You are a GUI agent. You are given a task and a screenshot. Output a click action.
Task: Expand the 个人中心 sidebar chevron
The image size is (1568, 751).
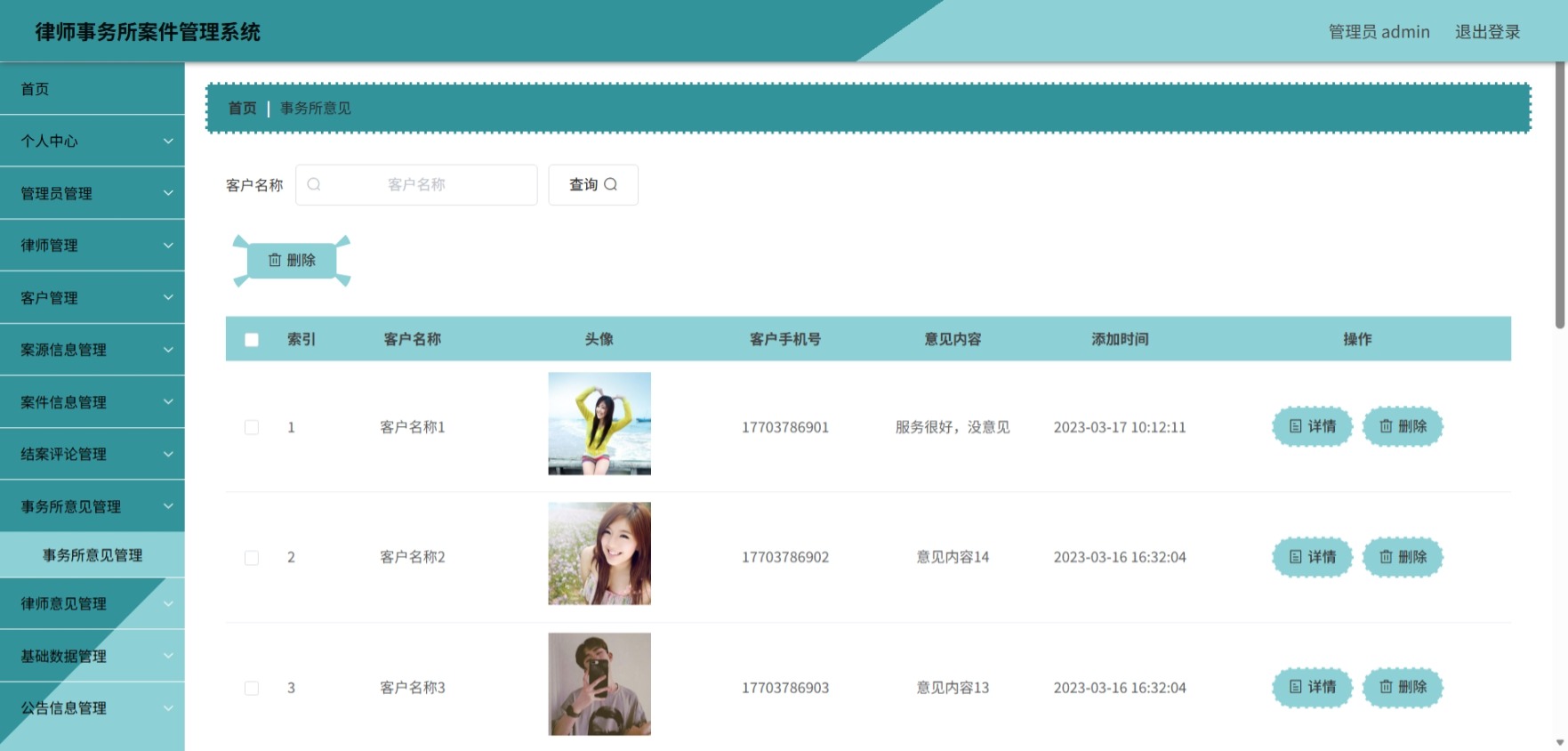point(168,141)
